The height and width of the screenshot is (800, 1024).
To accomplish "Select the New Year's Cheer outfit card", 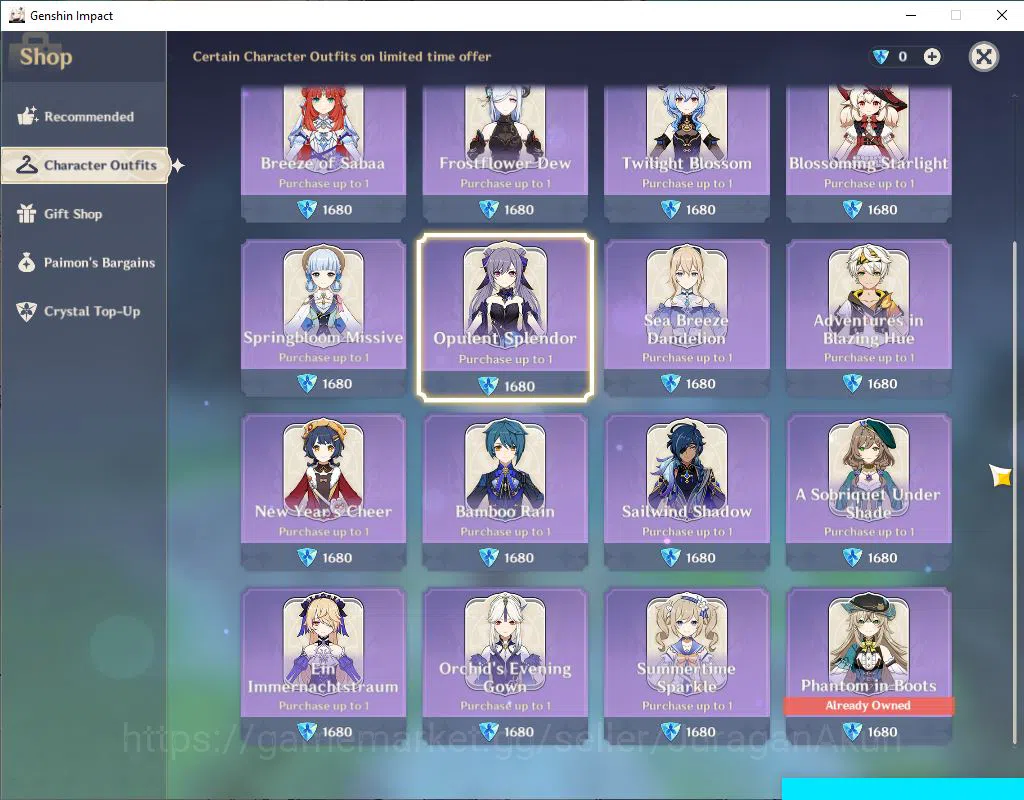I will (323, 492).
